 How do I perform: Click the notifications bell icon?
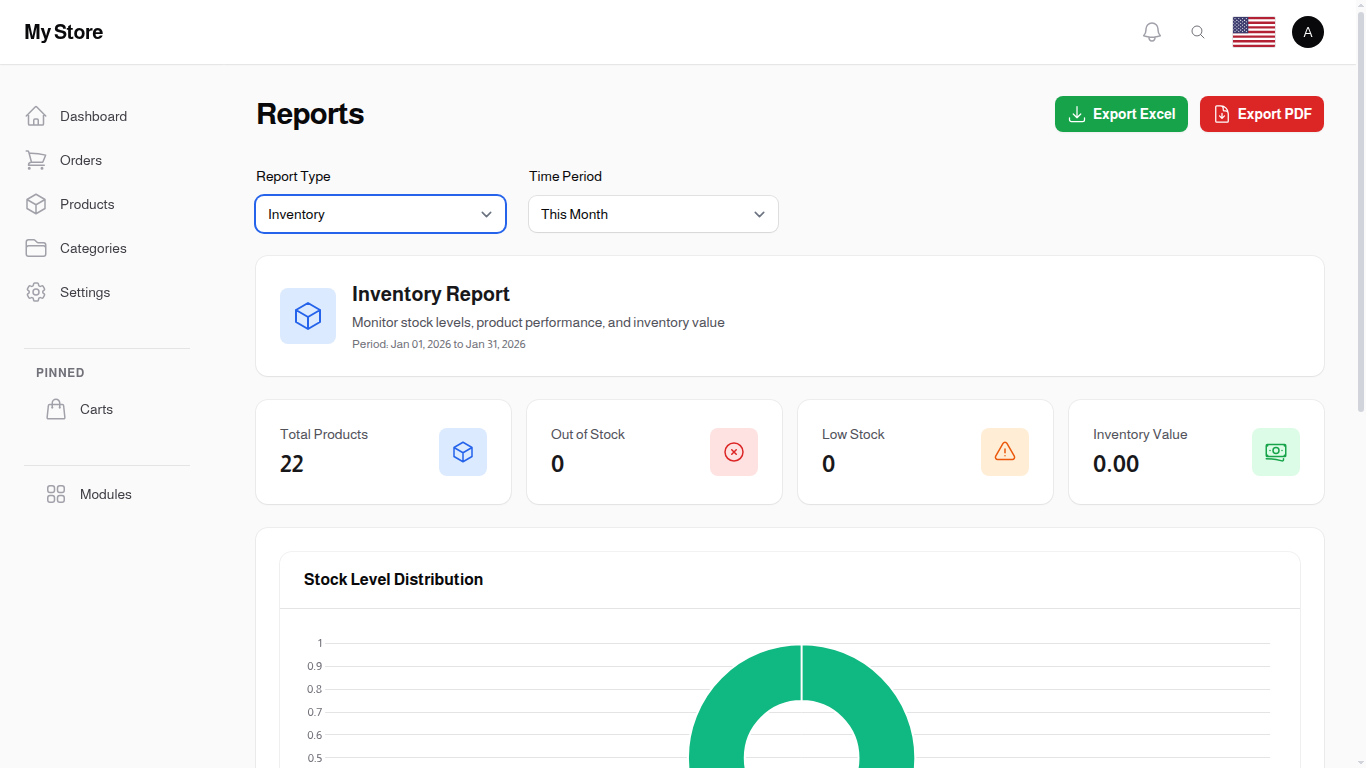(x=1151, y=31)
